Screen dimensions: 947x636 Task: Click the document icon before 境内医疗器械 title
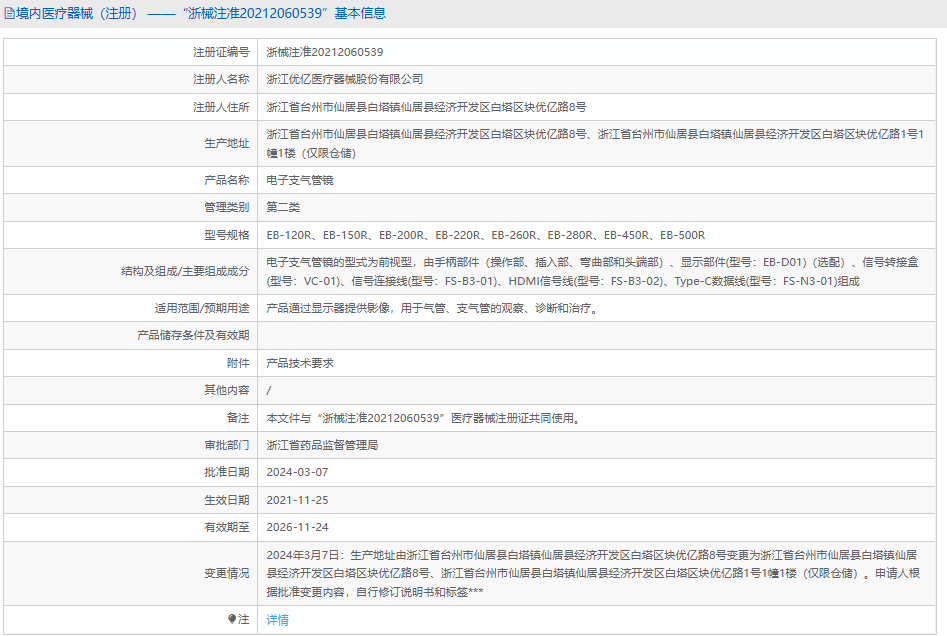pyautogui.click(x=10, y=14)
